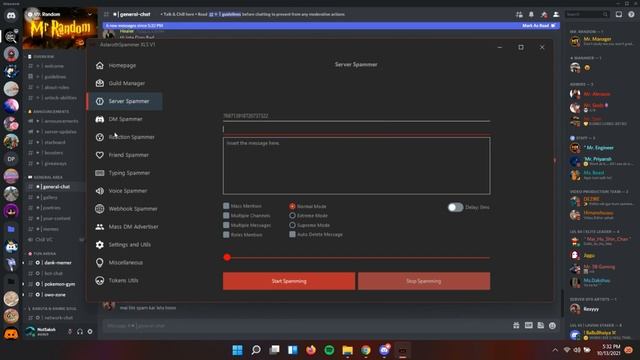640x360 pixels.
Task: Open the Tokens Utils icon
Action: click(100, 280)
